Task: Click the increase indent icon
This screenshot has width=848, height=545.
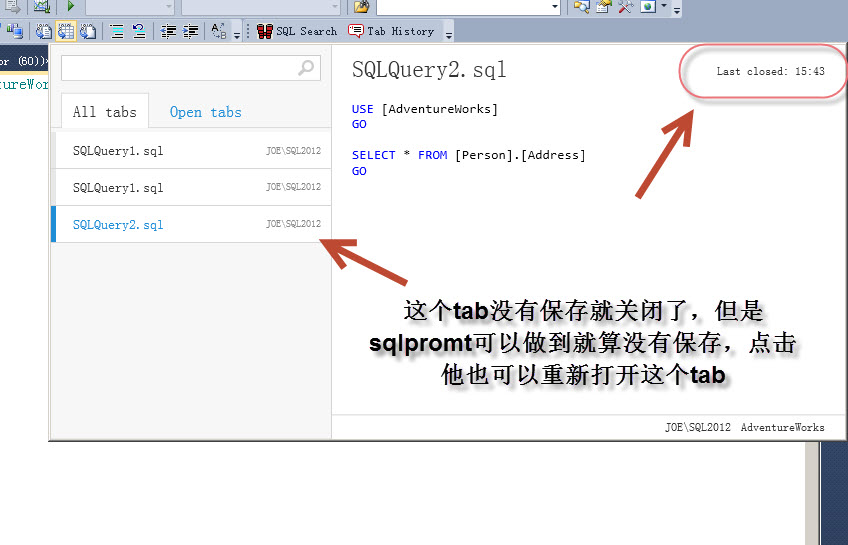Action: tap(190, 31)
